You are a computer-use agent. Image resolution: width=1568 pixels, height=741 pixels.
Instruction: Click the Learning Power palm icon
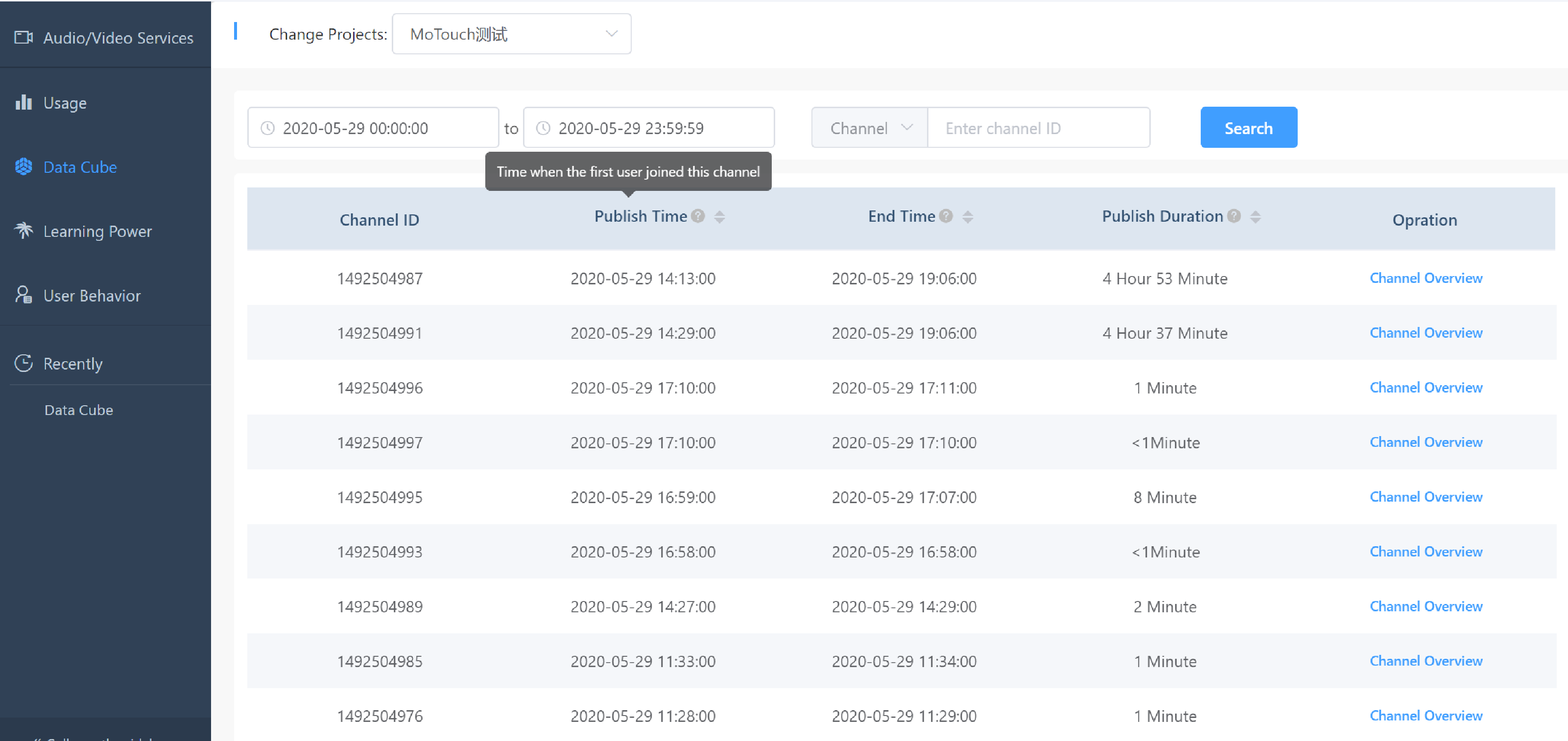coord(23,231)
